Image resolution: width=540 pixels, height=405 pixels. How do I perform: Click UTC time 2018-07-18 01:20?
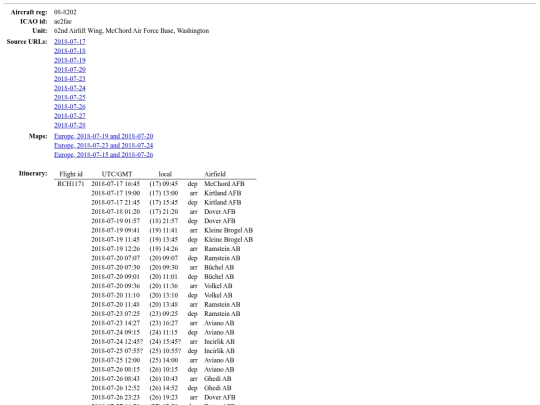coord(115,212)
